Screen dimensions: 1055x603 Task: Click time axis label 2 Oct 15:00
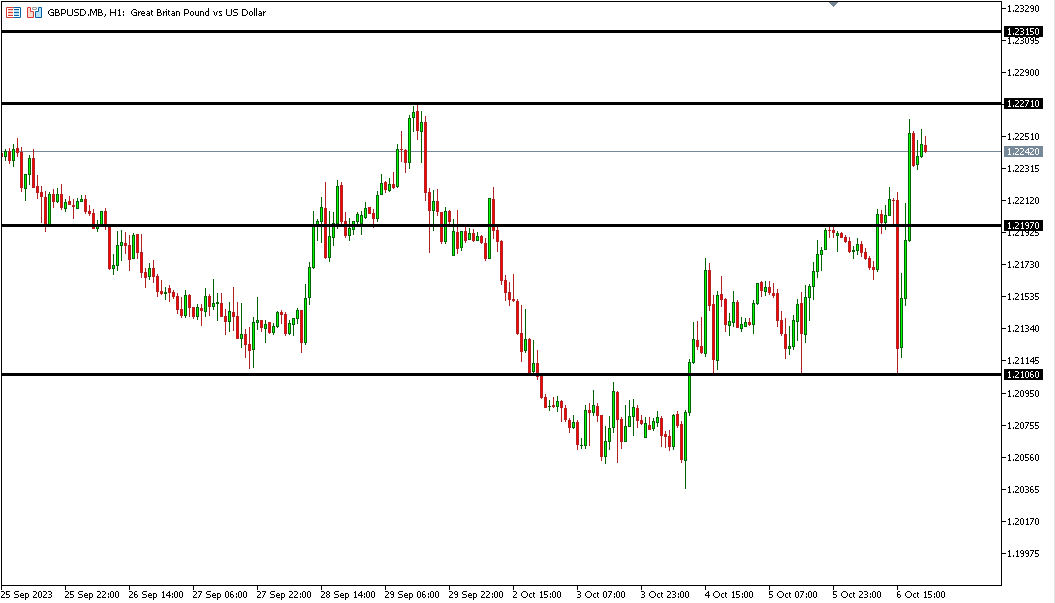[x=537, y=595]
